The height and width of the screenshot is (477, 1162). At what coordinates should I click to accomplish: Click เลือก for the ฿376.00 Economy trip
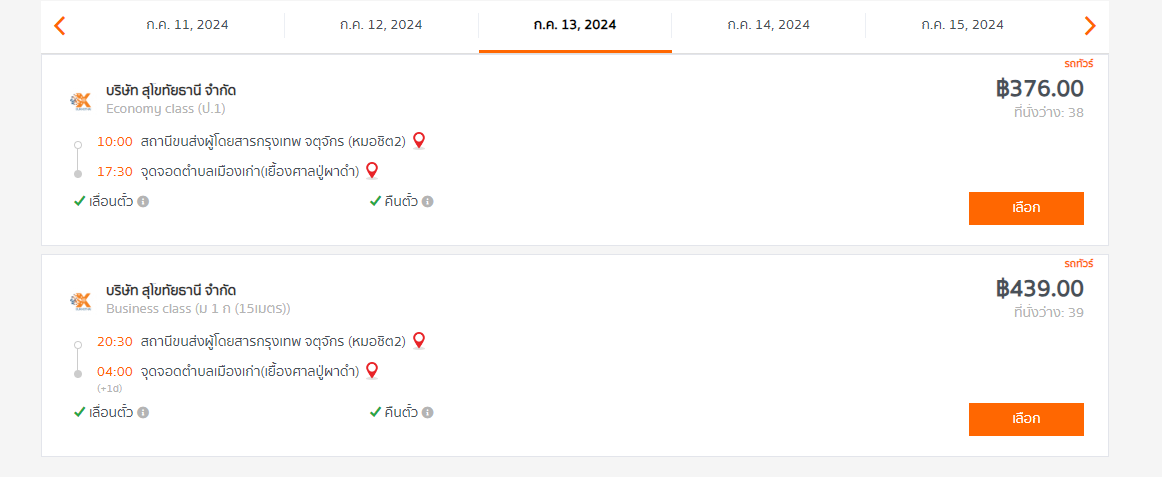pyautogui.click(x=1026, y=208)
